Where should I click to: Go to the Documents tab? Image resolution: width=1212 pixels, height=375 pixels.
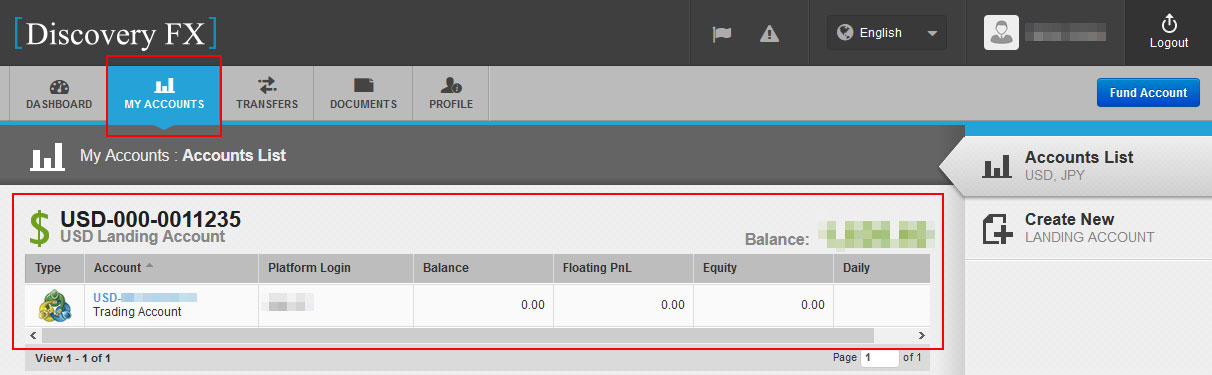click(363, 95)
